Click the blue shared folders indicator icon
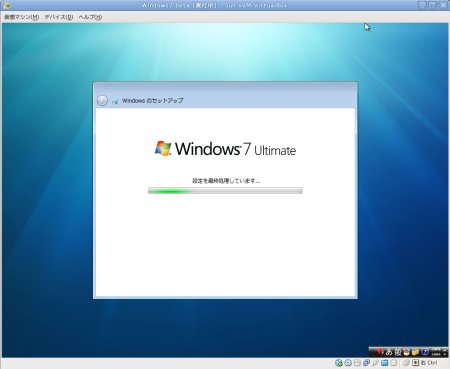The width and height of the screenshot is (450, 369). click(385, 363)
